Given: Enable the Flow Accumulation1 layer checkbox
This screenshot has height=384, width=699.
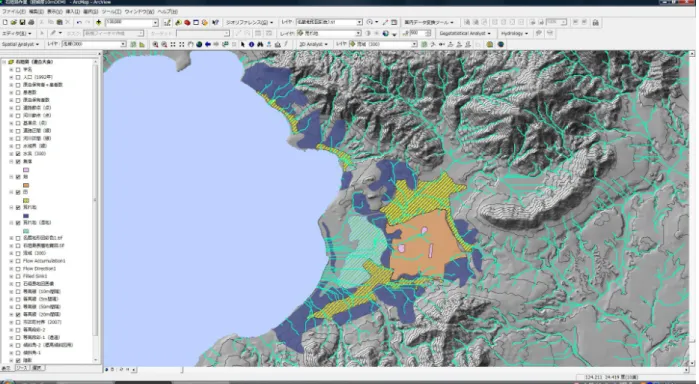Looking at the screenshot, I should [18, 261].
